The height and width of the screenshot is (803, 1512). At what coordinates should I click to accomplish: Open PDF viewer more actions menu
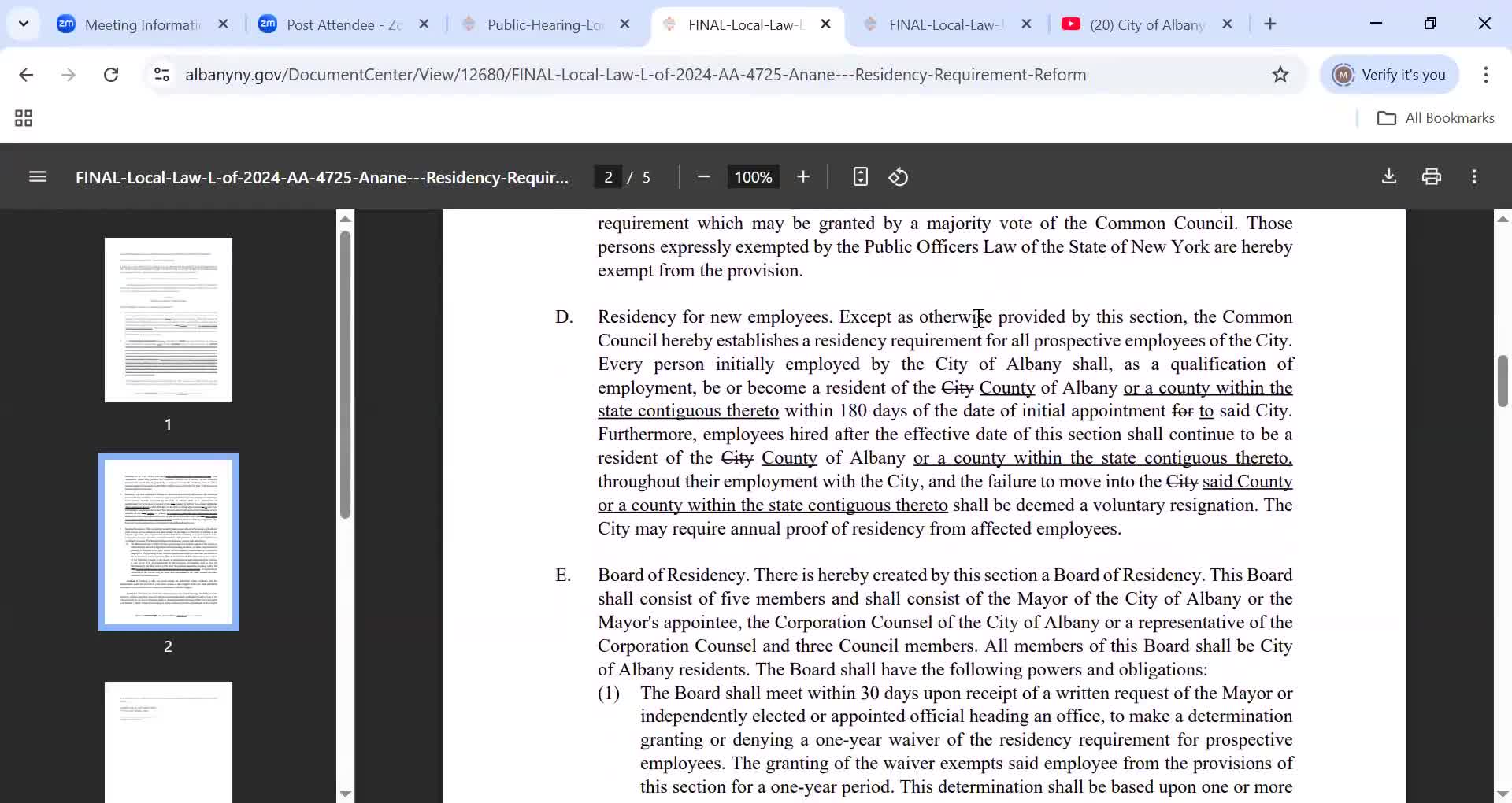tap(1474, 177)
